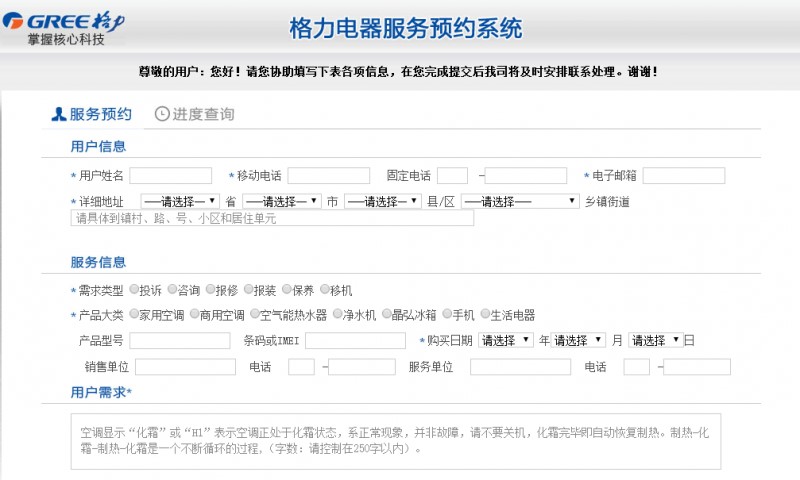
Task: Open the county/district (县/区) dropdown
Action: pyautogui.click(x=383, y=201)
